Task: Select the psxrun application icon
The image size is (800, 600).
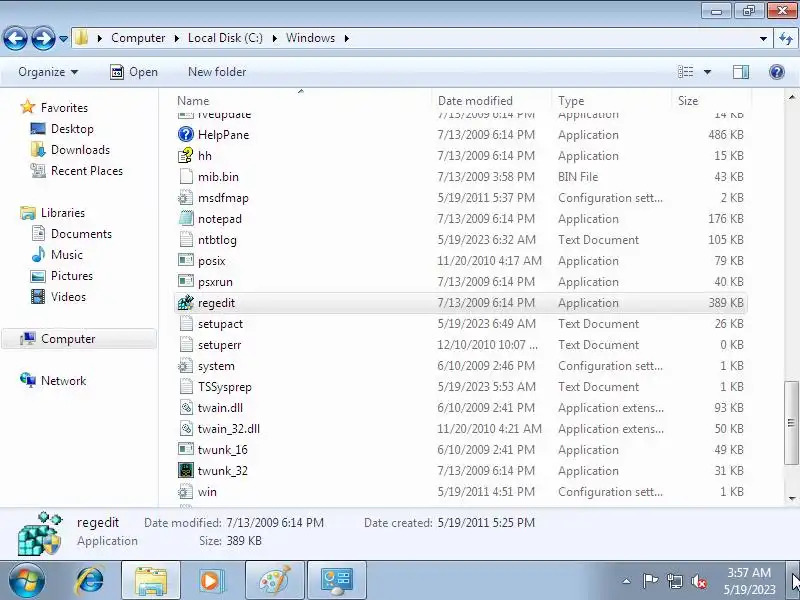Action: 185,282
